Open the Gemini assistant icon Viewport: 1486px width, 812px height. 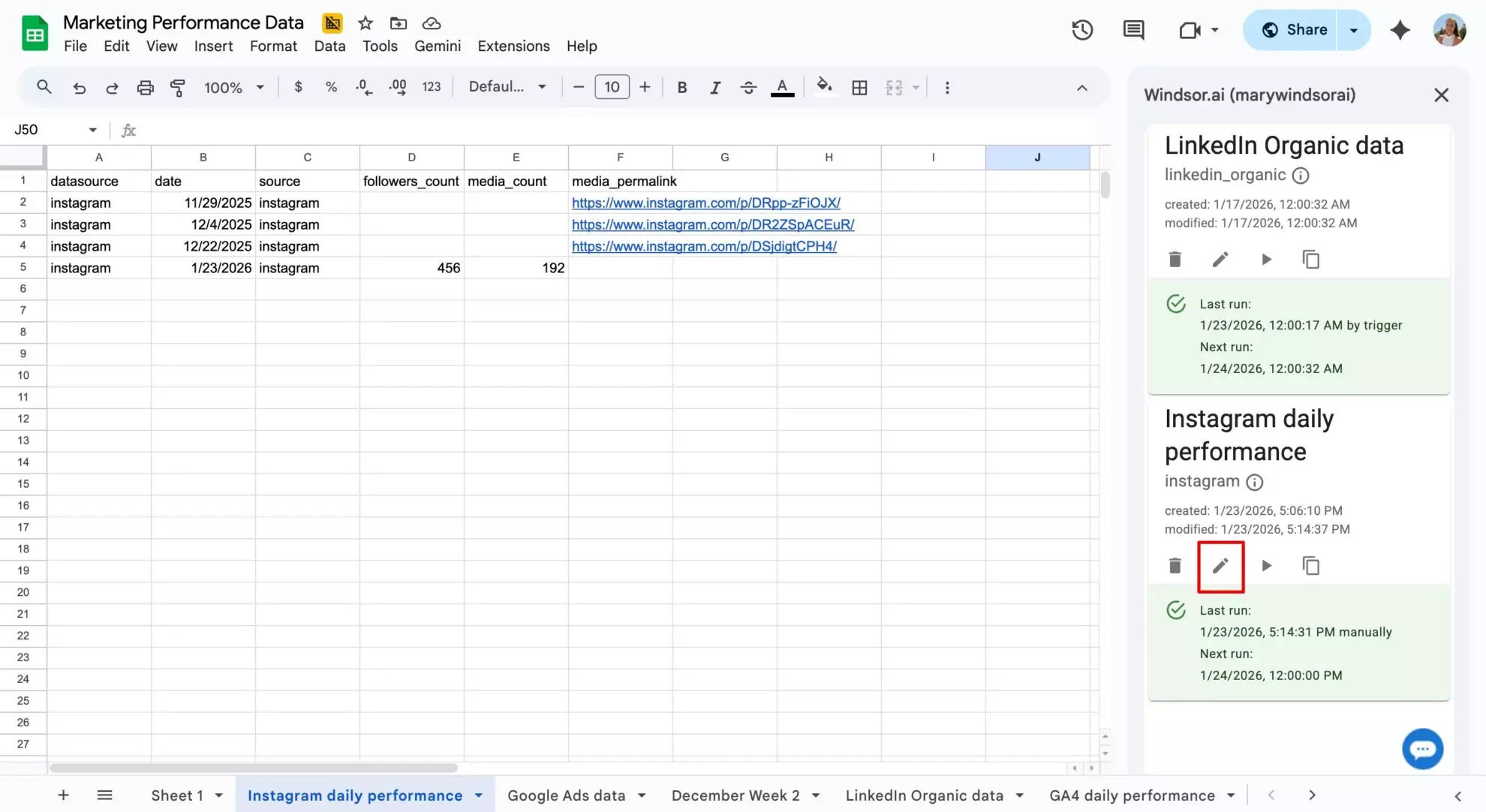coord(1400,30)
